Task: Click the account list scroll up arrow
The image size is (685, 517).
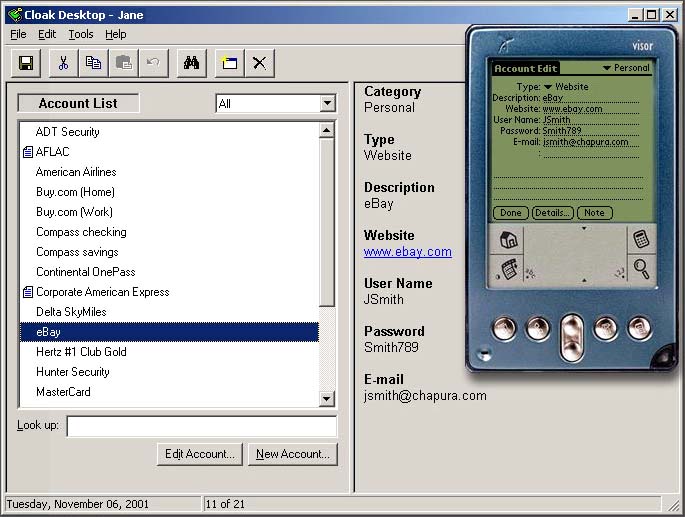Action: (x=327, y=130)
